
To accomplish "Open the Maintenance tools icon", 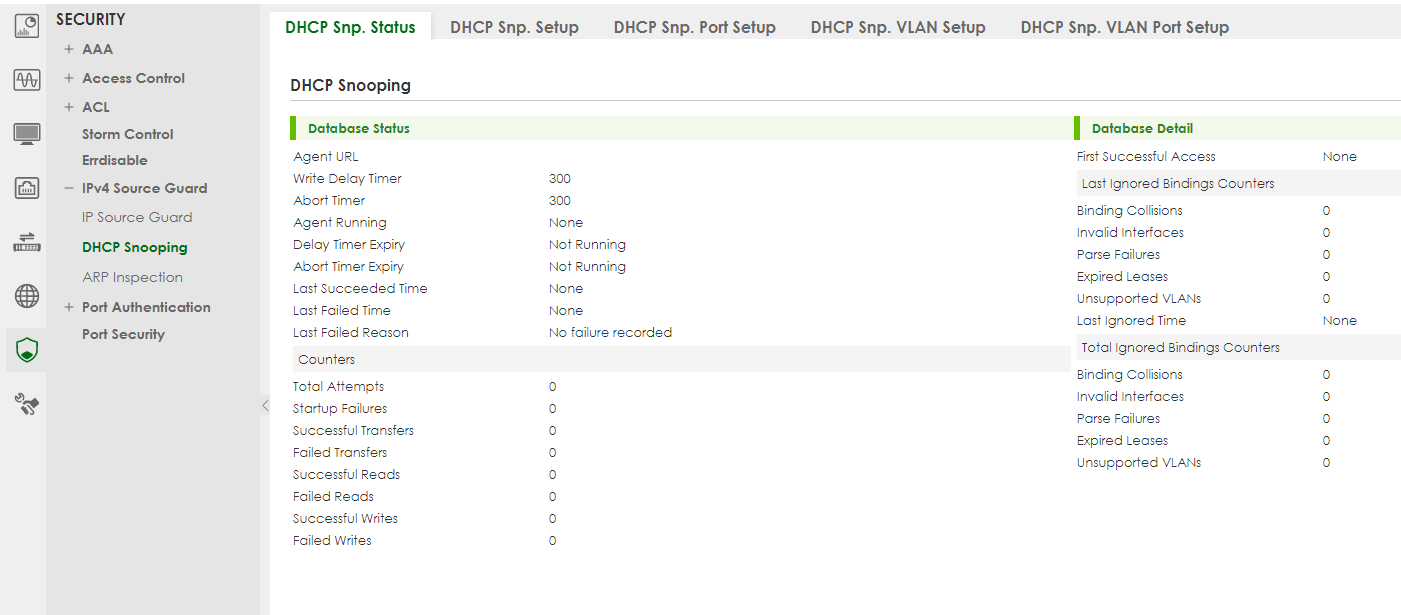I will [x=27, y=404].
